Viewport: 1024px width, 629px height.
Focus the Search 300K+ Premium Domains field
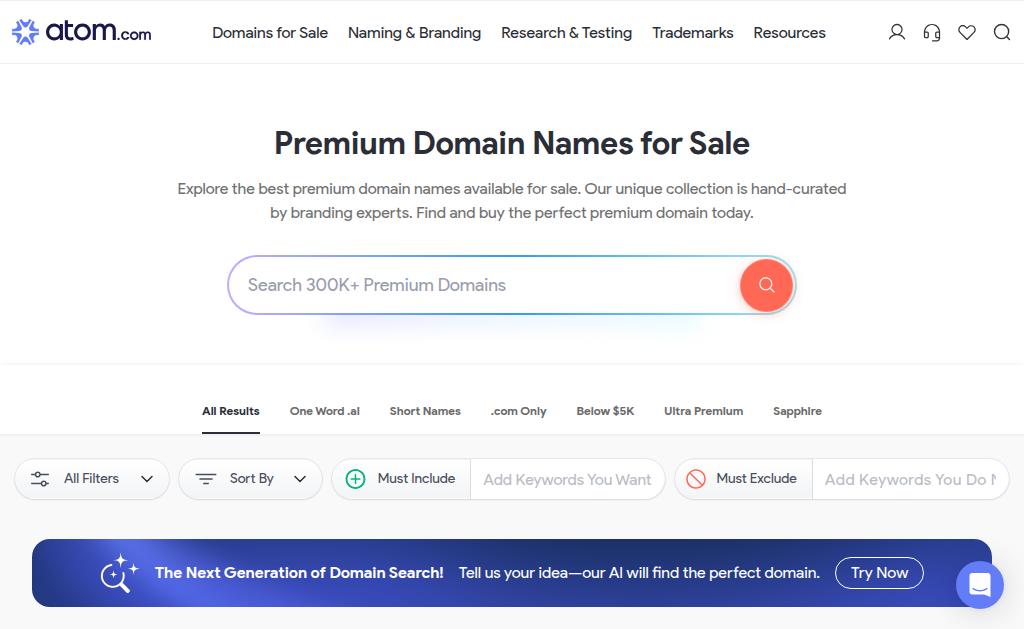coord(483,285)
